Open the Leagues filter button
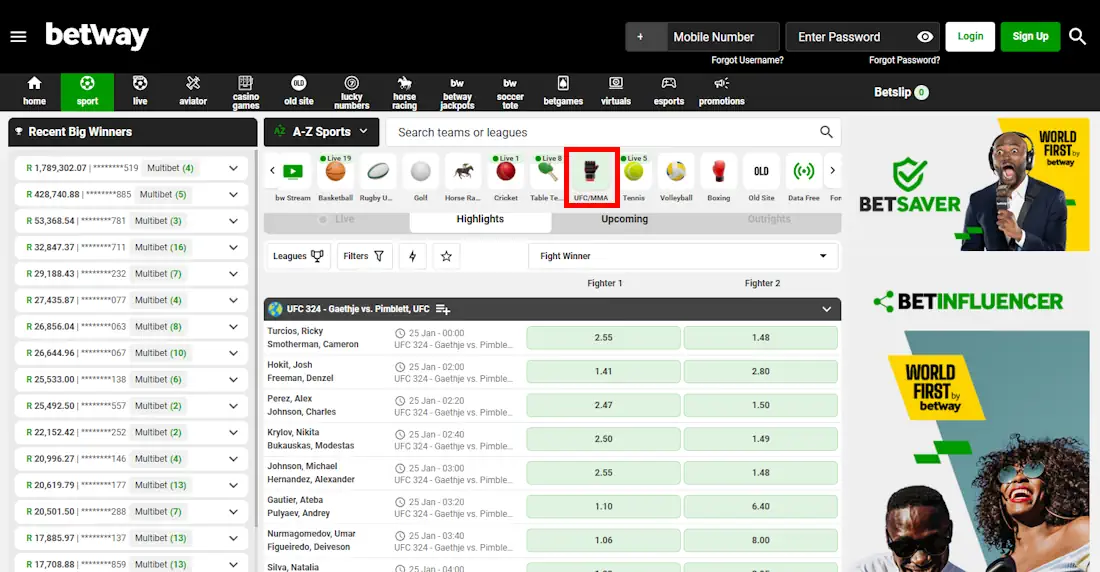1100x572 pixels. click(298, 256)
